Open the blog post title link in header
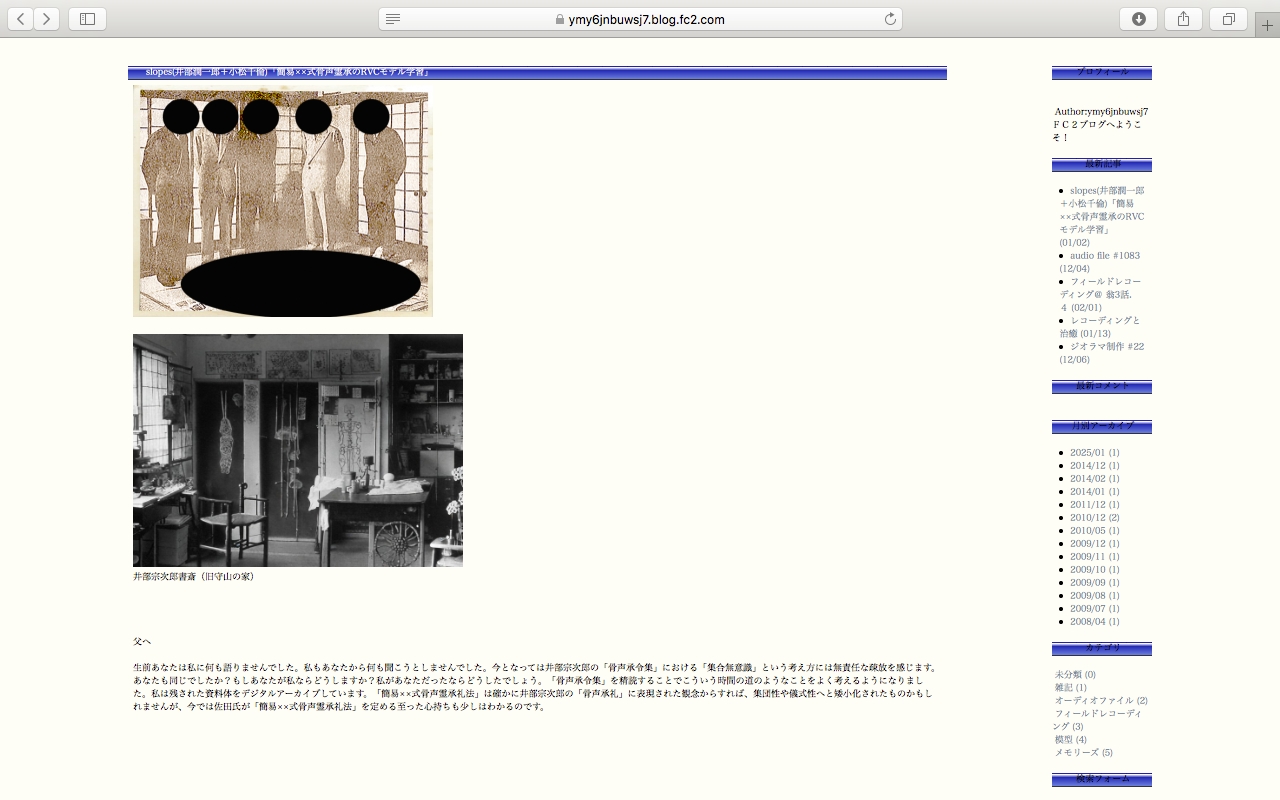 coord(288,72)
